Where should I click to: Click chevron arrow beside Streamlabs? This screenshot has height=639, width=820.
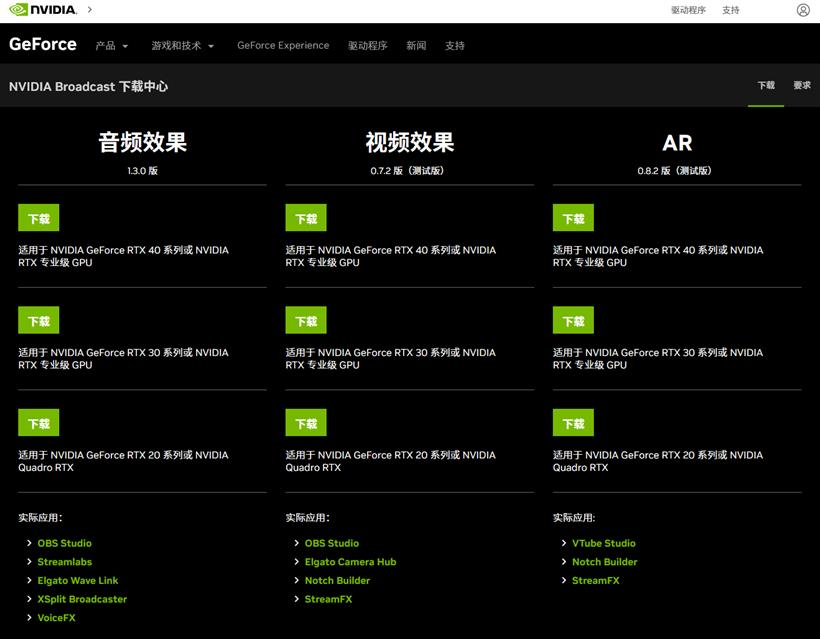click(29, 562)
